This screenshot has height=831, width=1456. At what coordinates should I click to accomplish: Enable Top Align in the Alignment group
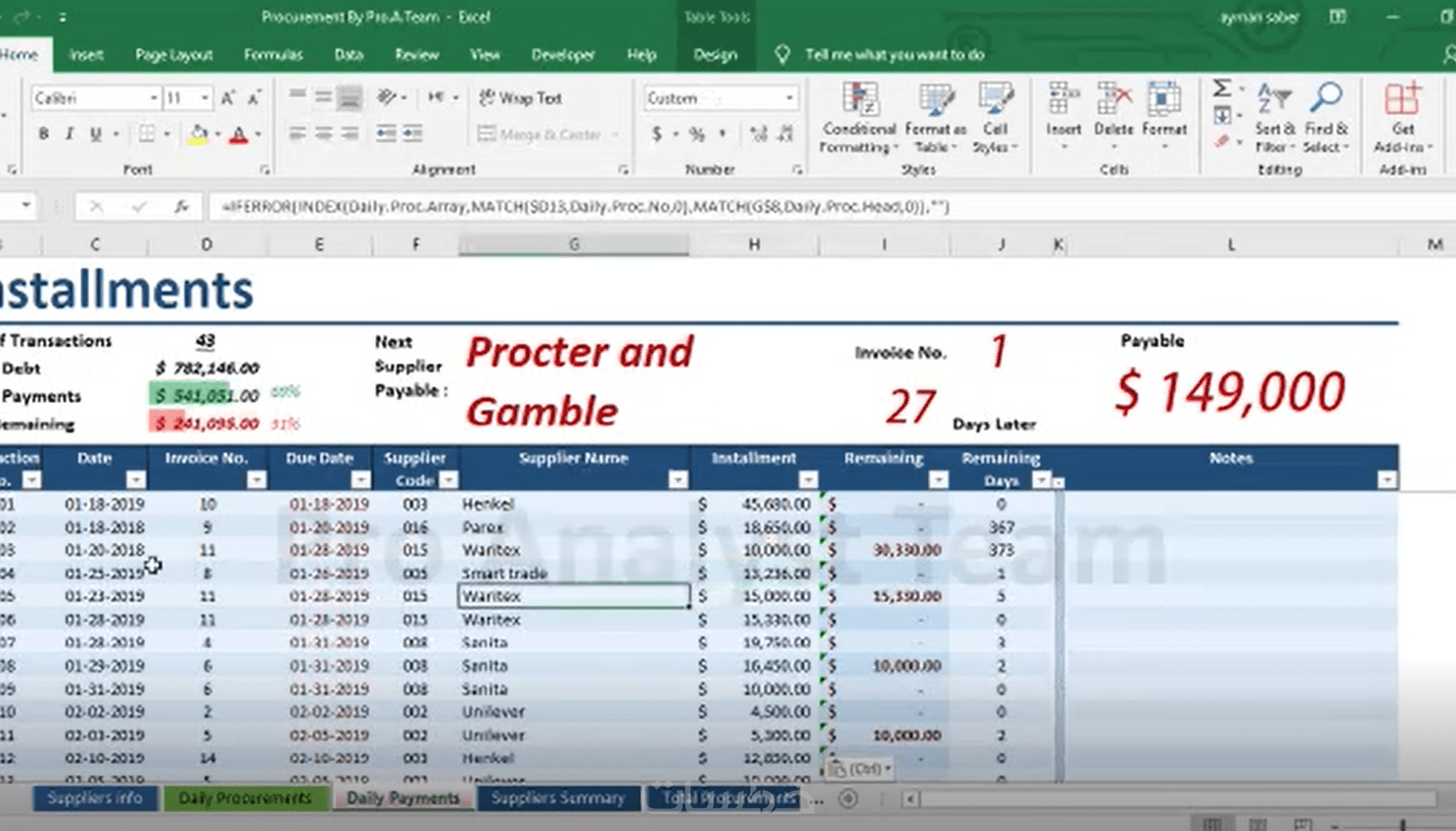coord(297,97)
